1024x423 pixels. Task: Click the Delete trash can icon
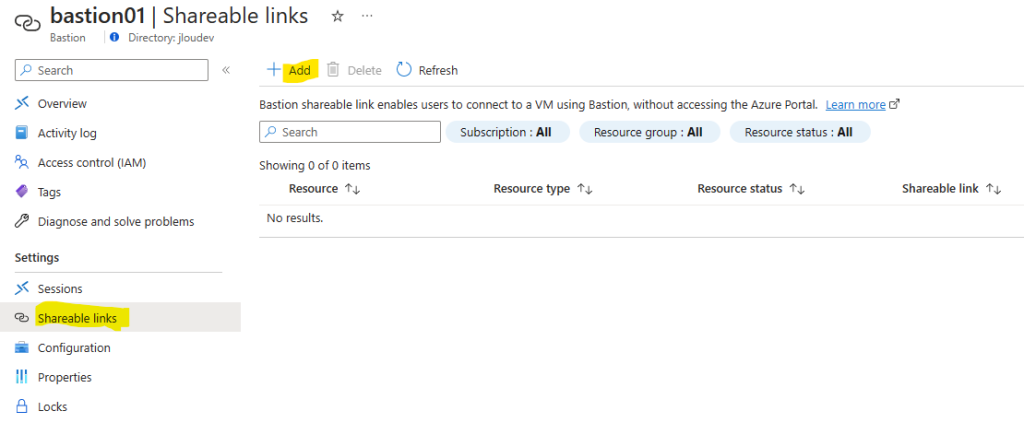(333, 69)
